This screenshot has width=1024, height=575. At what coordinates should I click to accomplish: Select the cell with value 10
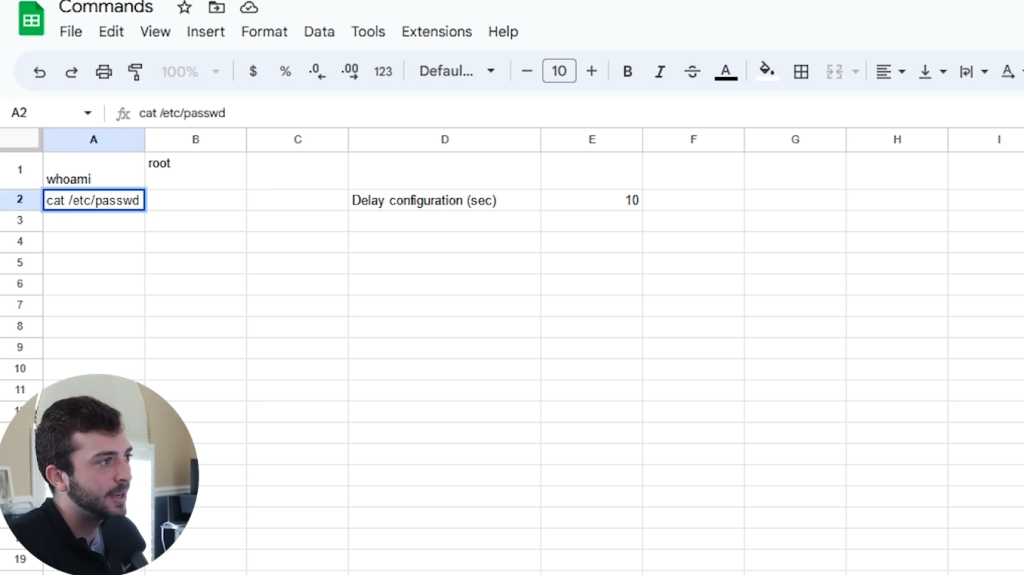click(x=592, y=200)
